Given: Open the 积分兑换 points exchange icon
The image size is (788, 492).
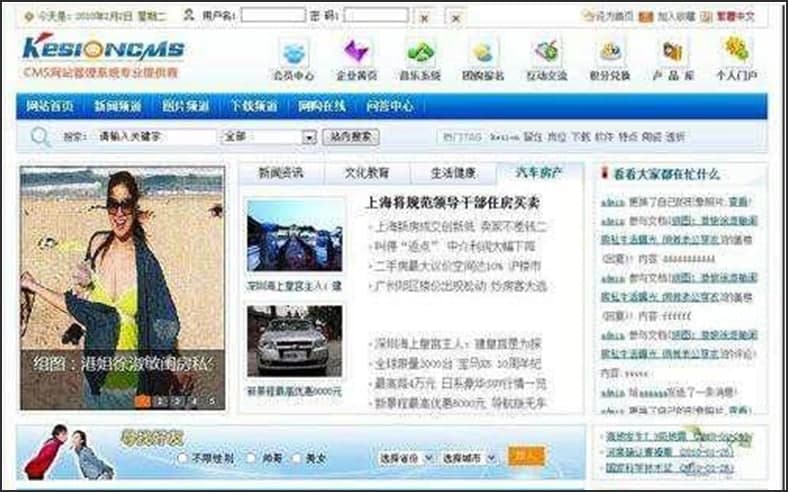Looking at the screenshot, I should click(x=610, y=52).
